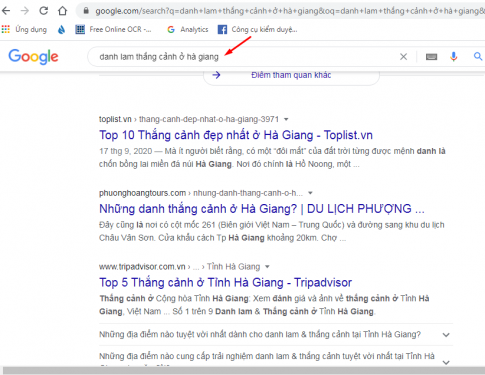Open Những danh thắng cảnh ở Hà Giang result
This screenshot has width=485, height=375.
[262, 209]
